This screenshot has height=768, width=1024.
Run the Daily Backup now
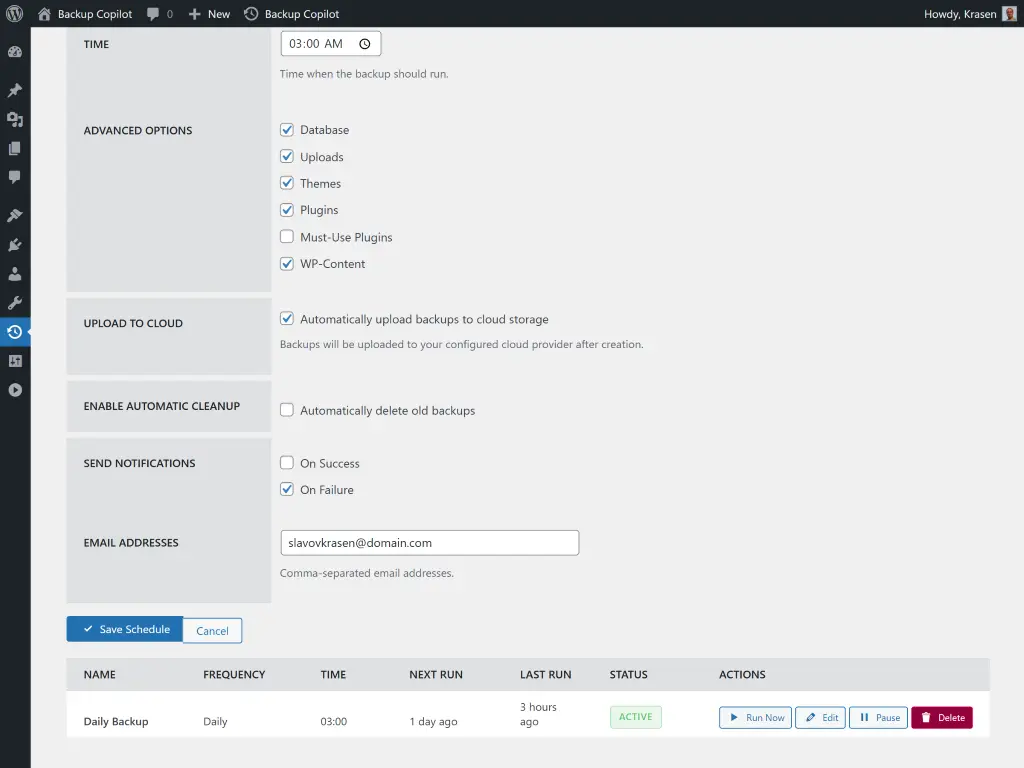[755, 717]
